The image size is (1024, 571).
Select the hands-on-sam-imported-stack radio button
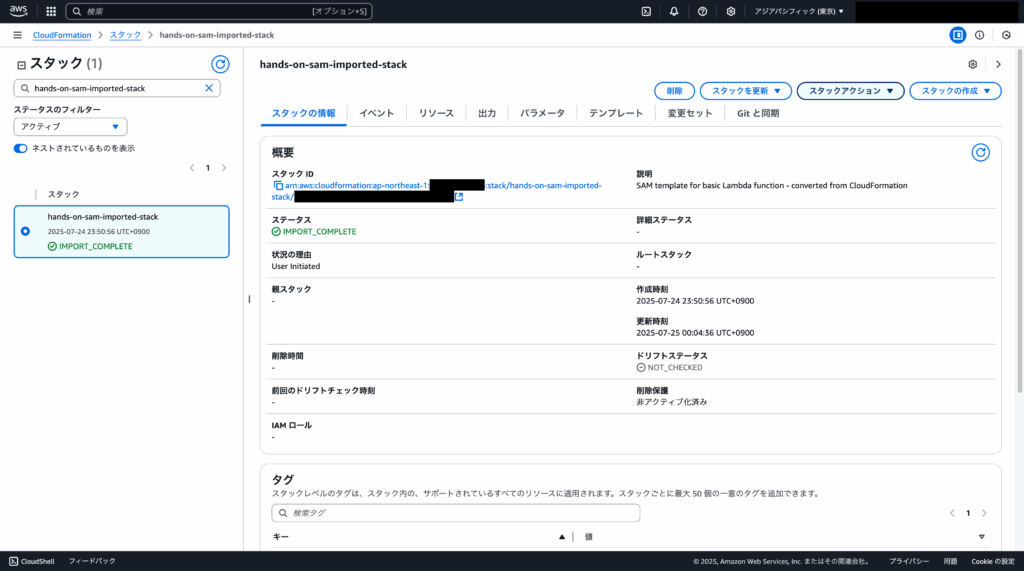pos(25,231)
